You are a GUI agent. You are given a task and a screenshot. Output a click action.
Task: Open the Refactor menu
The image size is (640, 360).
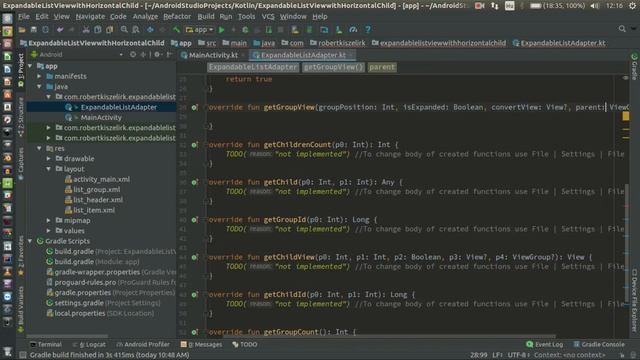coord(177,17)
